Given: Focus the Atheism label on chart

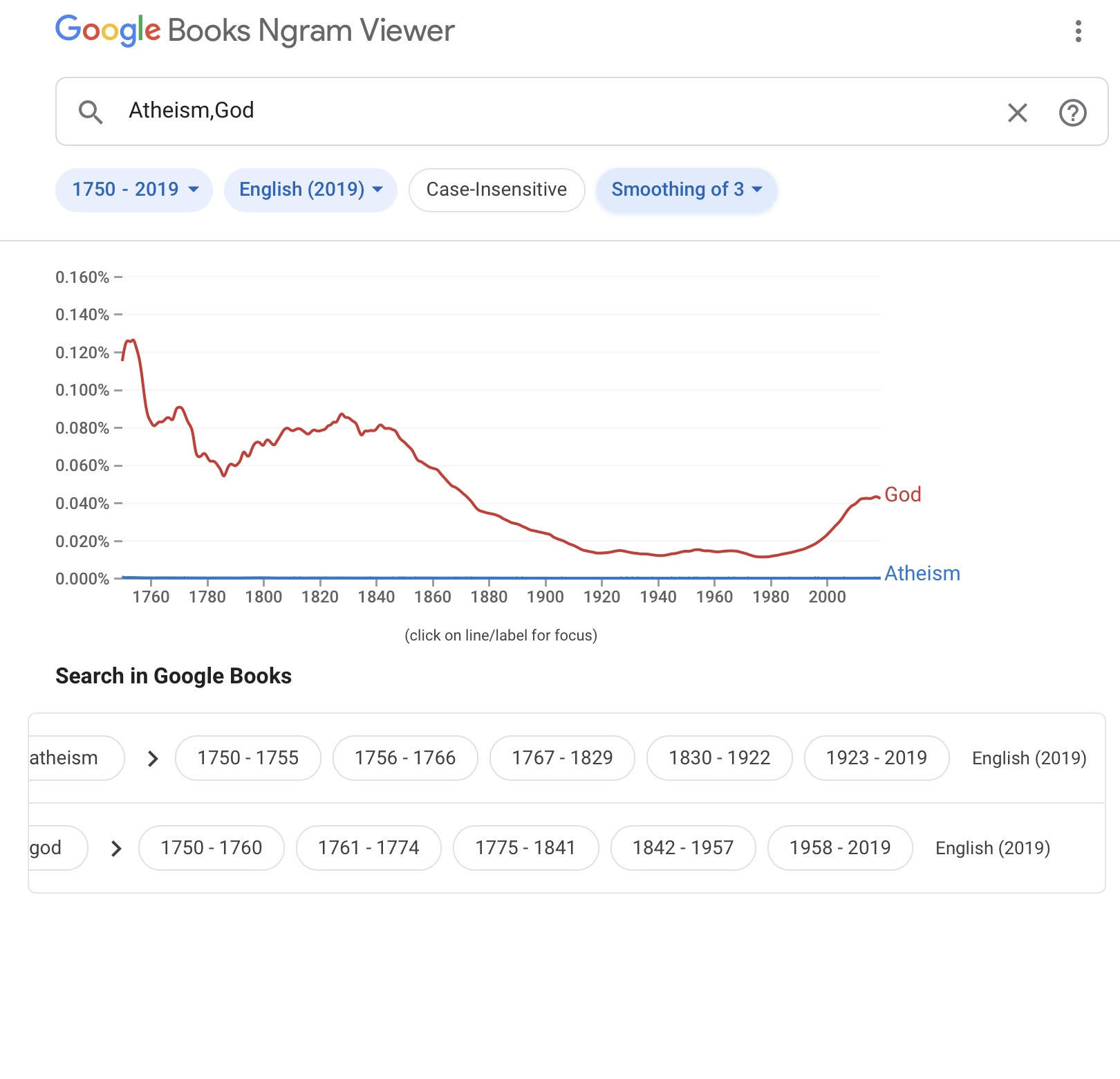Looking at the screenshot, I should (922, 573).
